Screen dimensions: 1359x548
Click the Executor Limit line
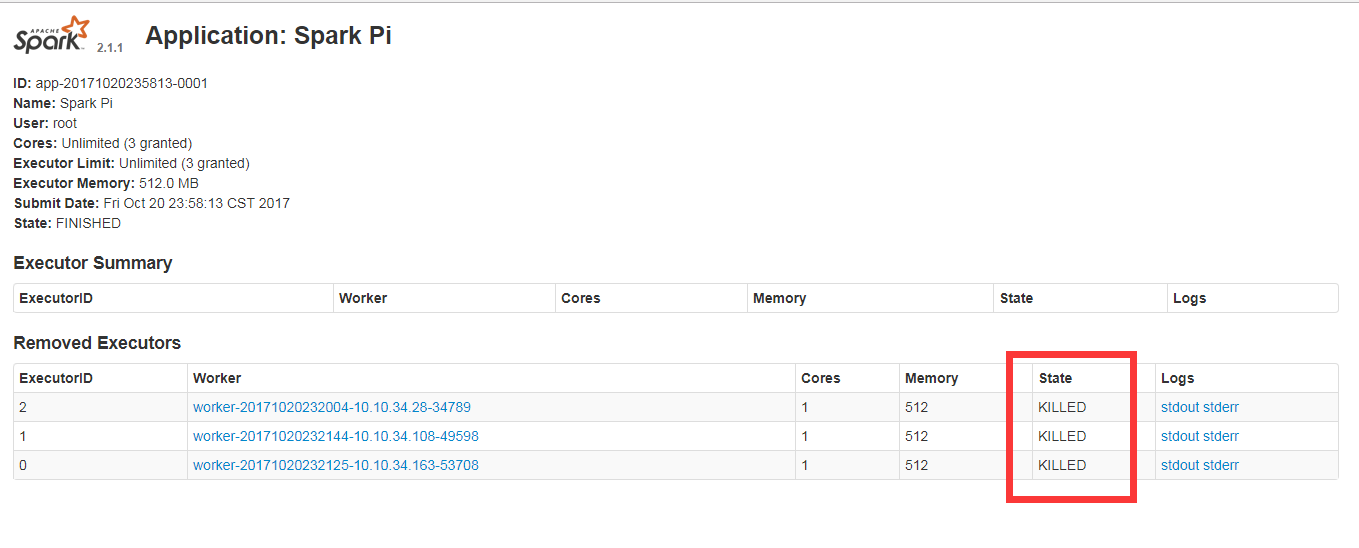pyautogui.click(x=131, y=163)
